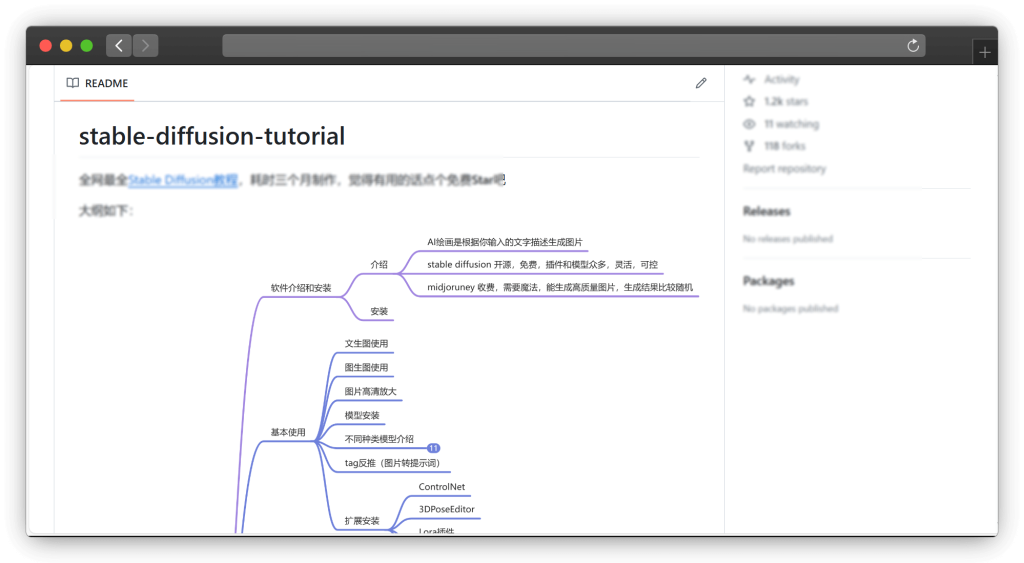Open the 11 watching link
Screen dimensions: 1024x563
(x=792, y=123)
